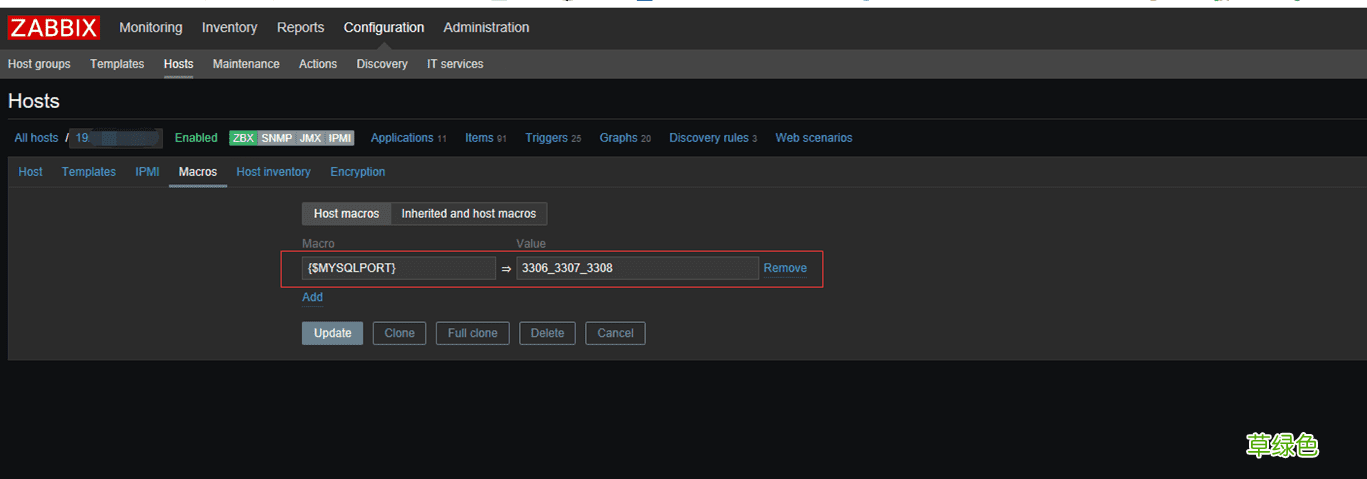Click the SNMP availability badge

point(276,138)
